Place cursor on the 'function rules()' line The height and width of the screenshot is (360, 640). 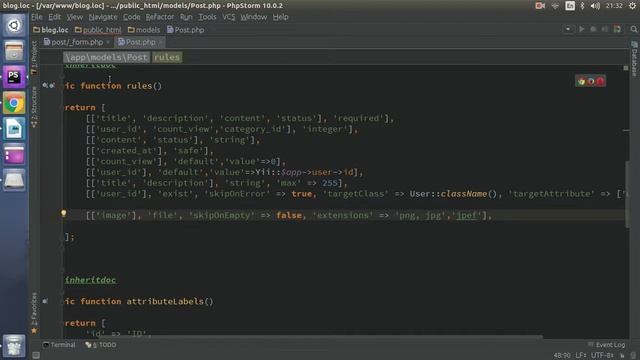tap(121, 86)
